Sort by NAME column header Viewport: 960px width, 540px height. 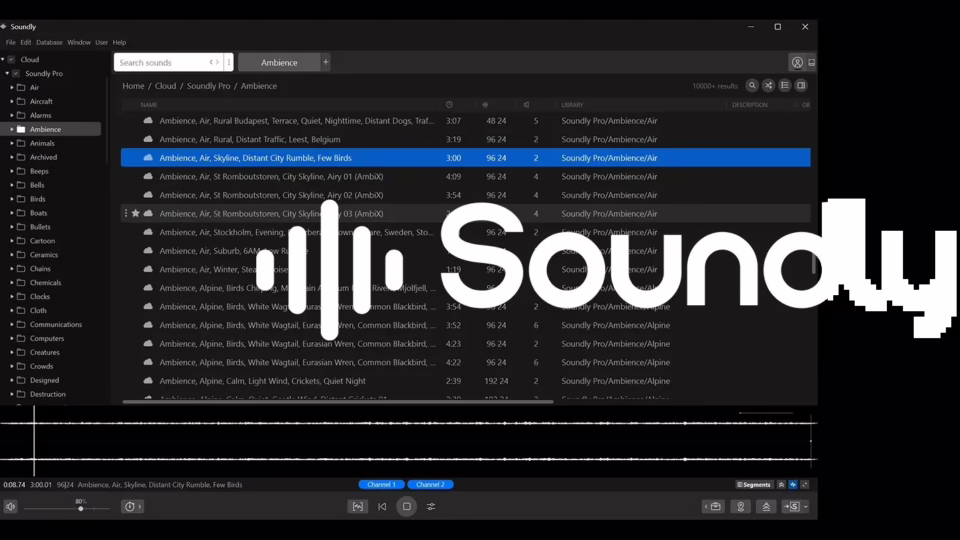click(149, 105)
